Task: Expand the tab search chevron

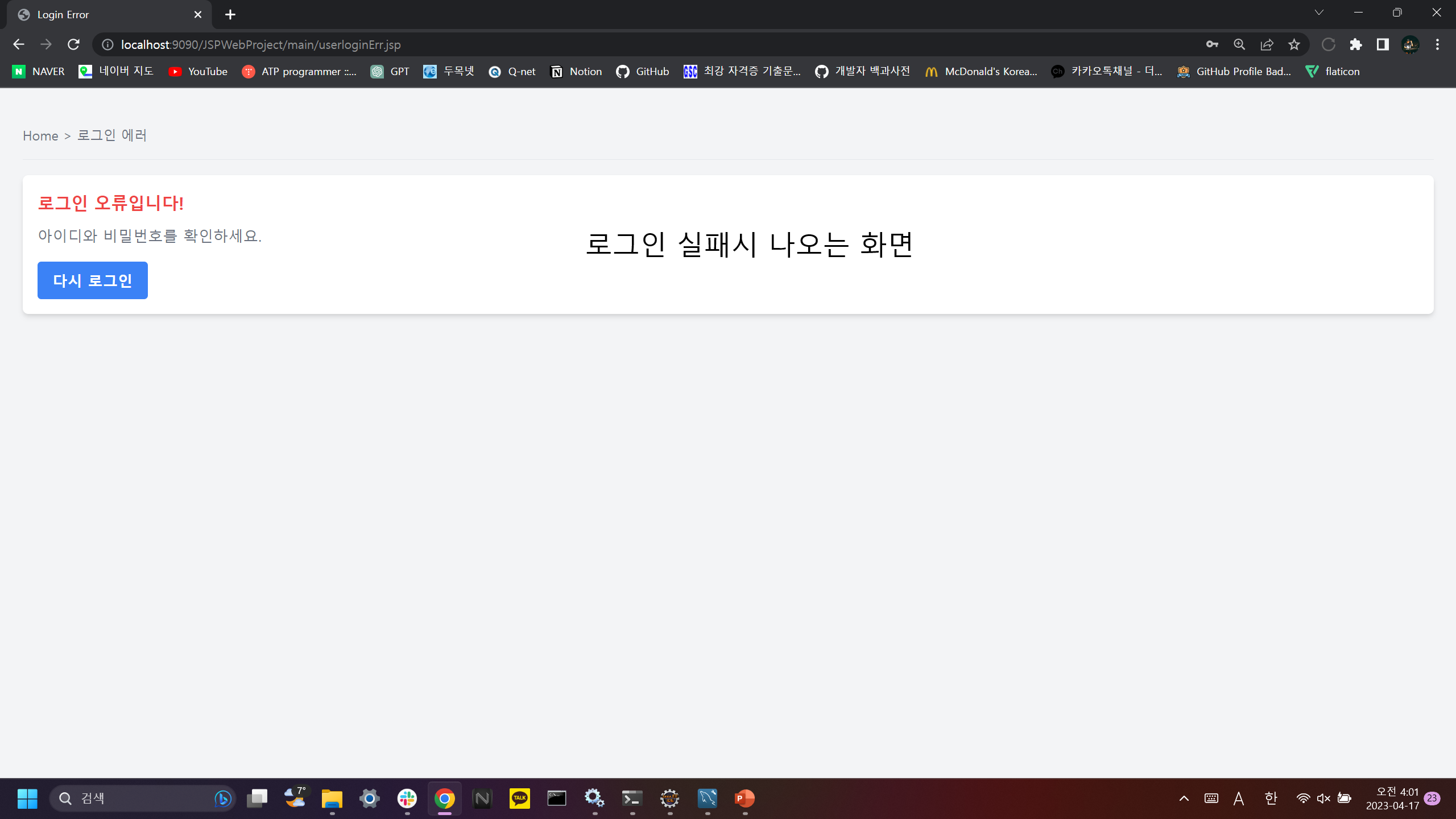Action: click(1319, 13)
